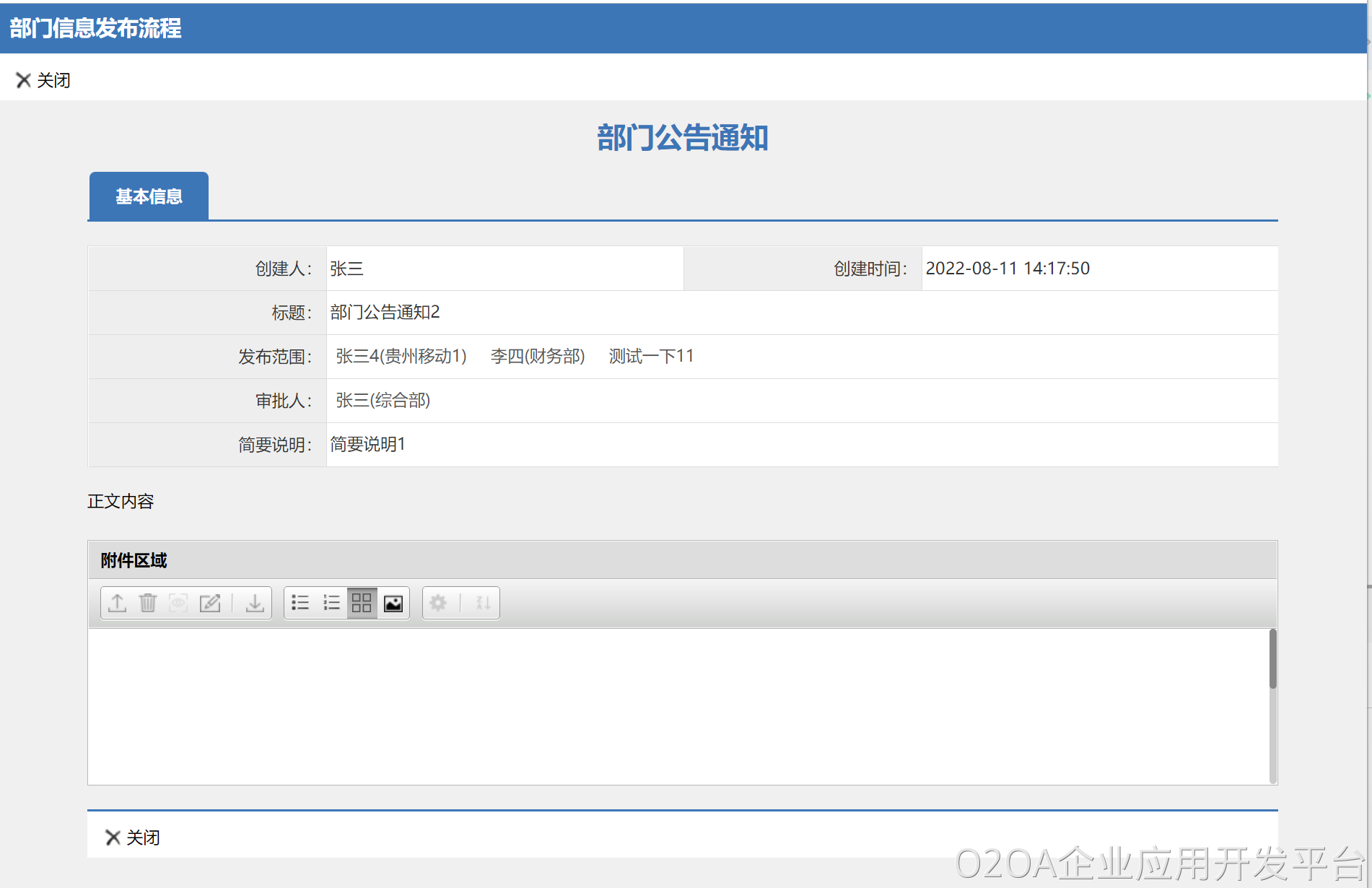Open attachment settings gear icon
The width and height of the screenshot is (1372, 888).
click(438, 603)
